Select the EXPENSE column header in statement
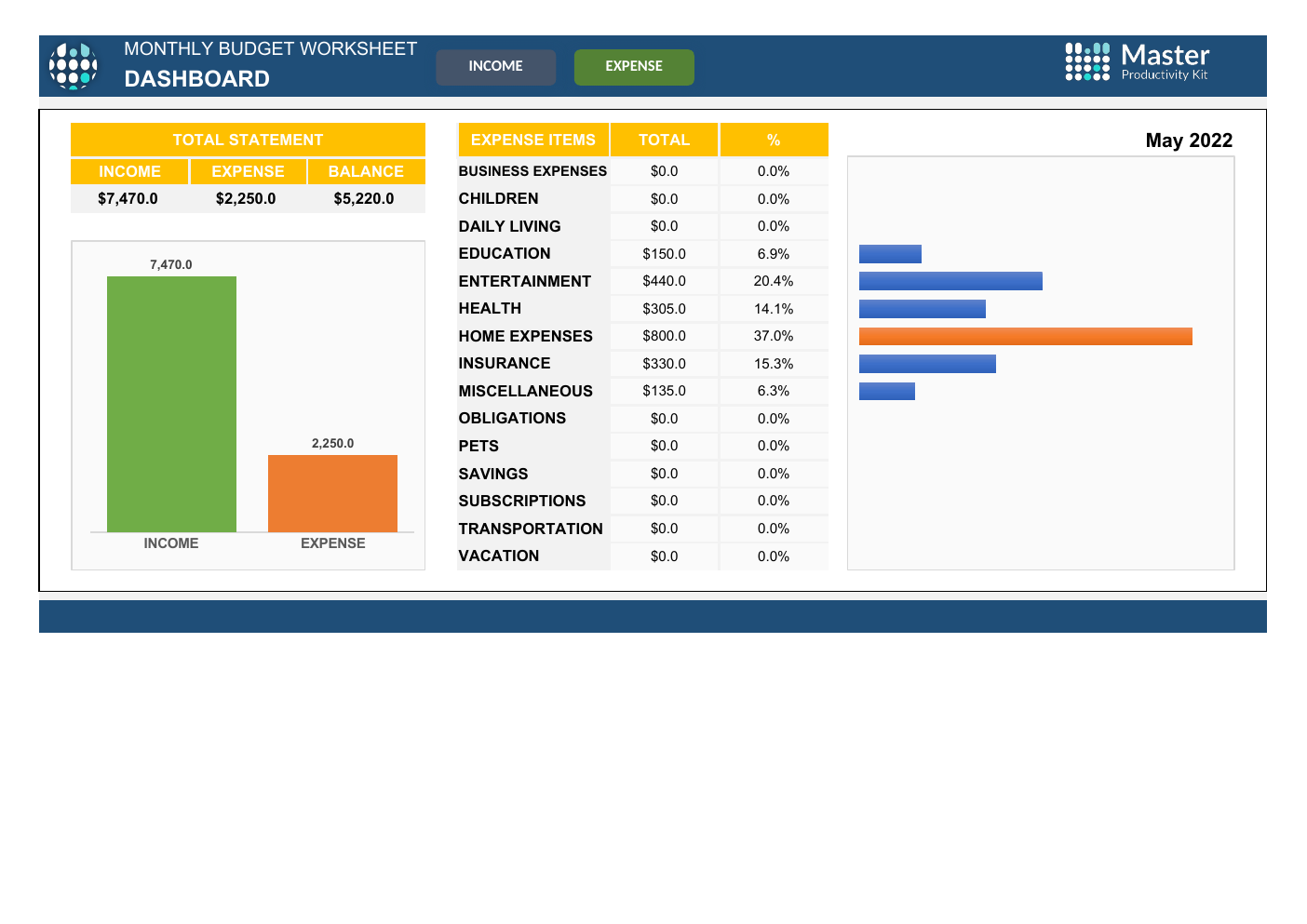Viewport: 1307px width, 924px height. (248, 171)
